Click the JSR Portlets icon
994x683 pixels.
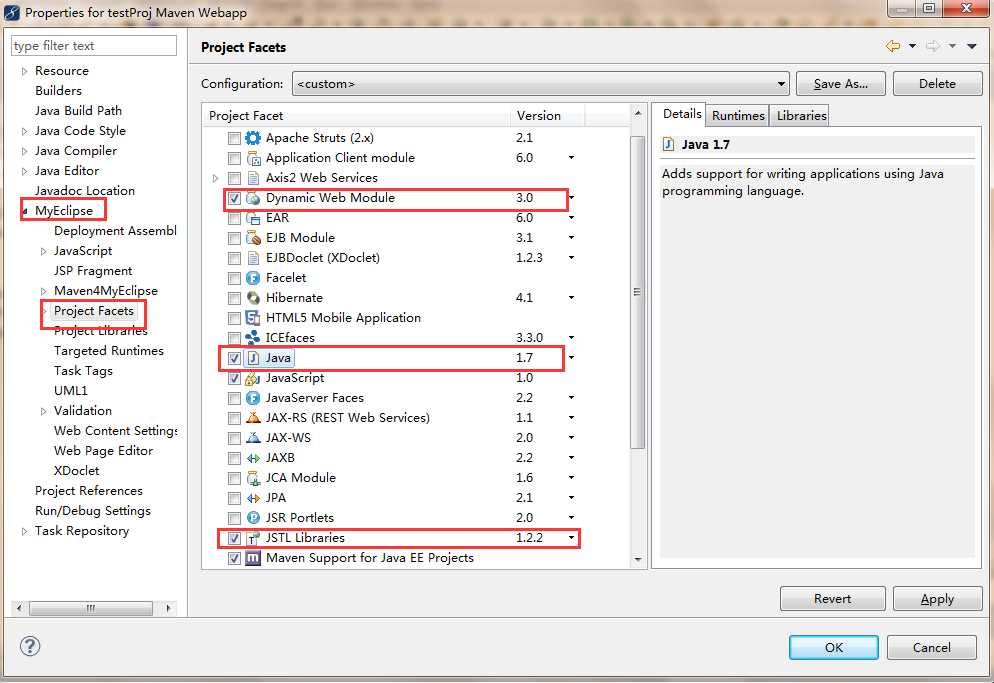[253, 517]
